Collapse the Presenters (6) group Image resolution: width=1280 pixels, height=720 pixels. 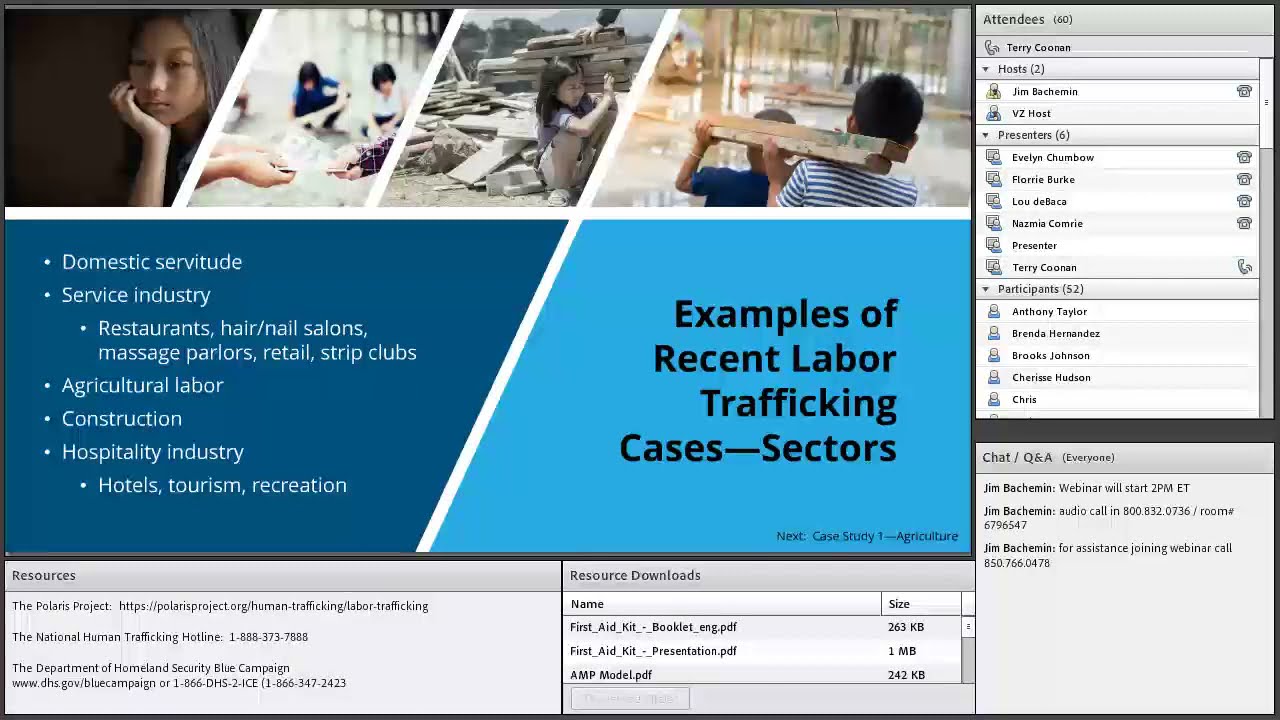(x=986, y=135)
